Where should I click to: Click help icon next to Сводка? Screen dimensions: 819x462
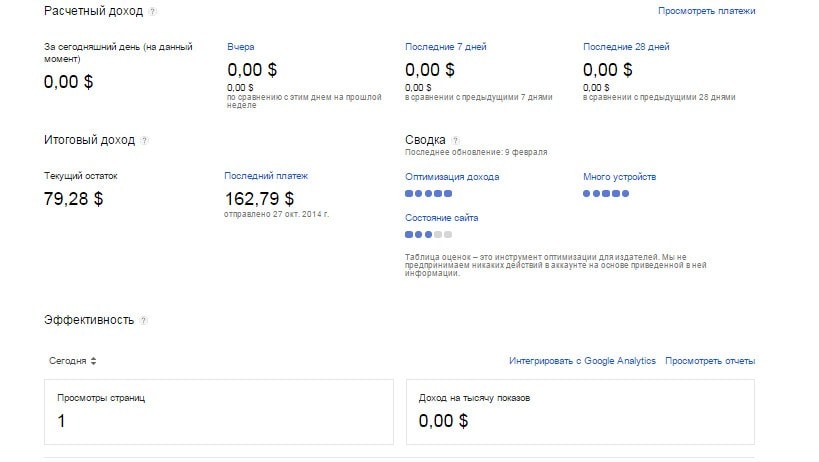456,141
